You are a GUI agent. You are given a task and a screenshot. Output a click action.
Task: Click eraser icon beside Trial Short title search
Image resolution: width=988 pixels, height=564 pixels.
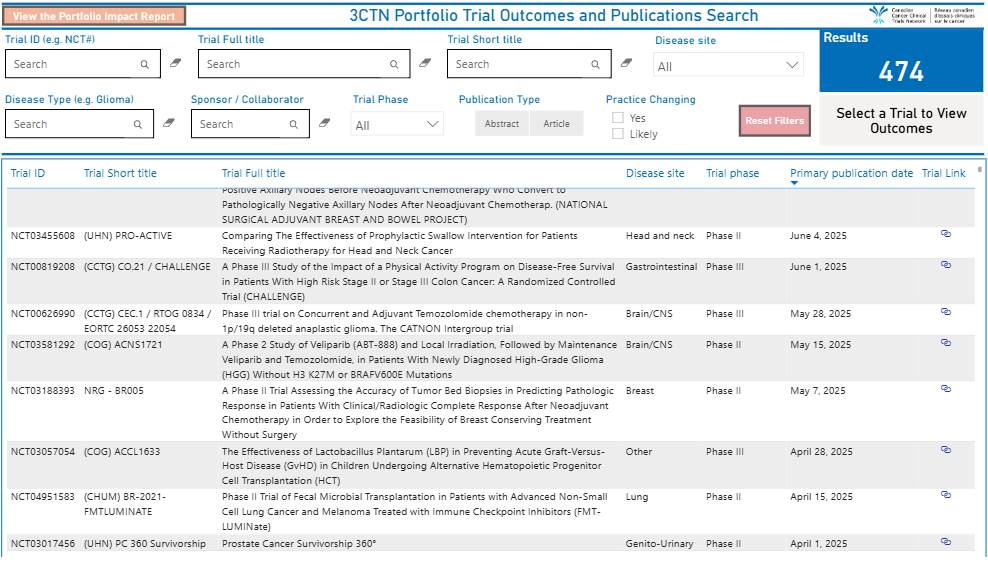point(627,63)
